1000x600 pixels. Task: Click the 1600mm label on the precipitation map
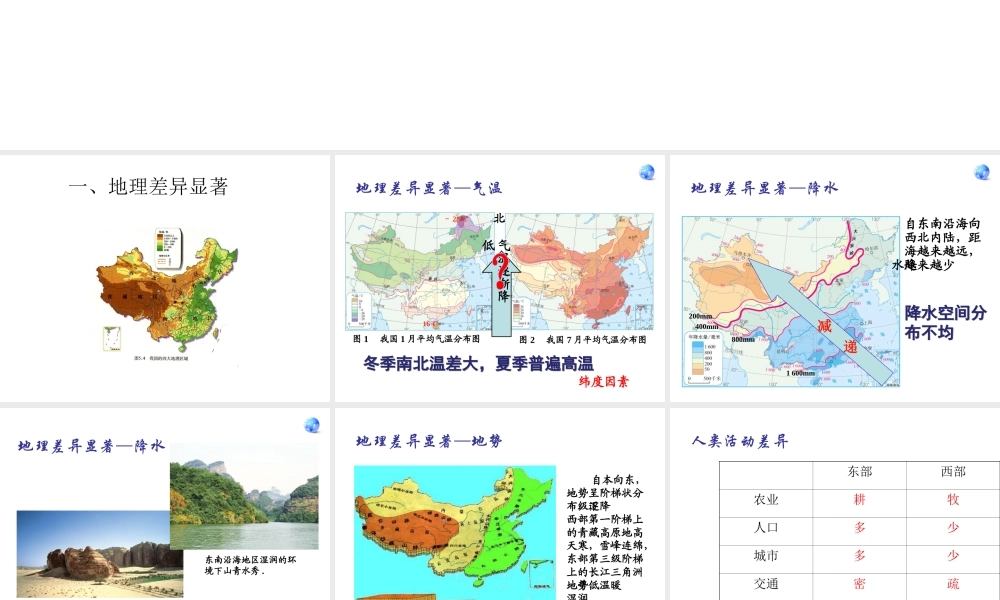pos(800,374)
